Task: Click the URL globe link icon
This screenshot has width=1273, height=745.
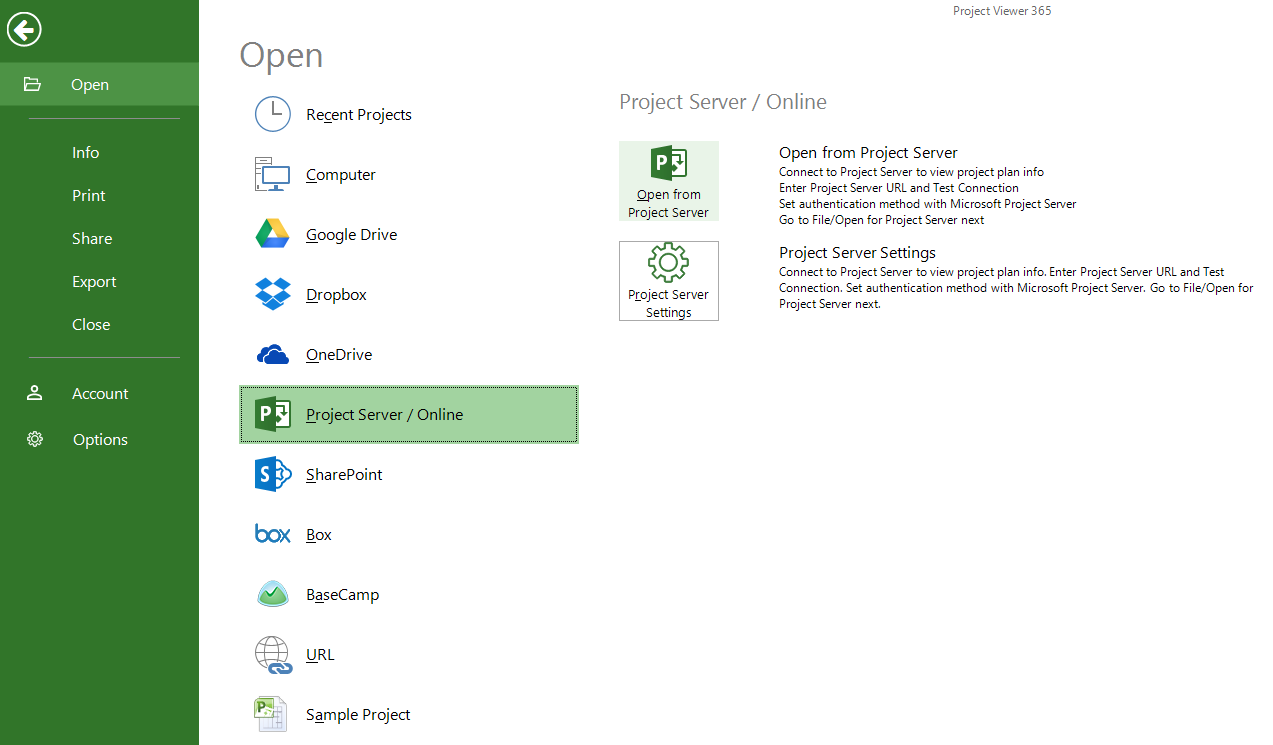Action: tap(272, 654)
